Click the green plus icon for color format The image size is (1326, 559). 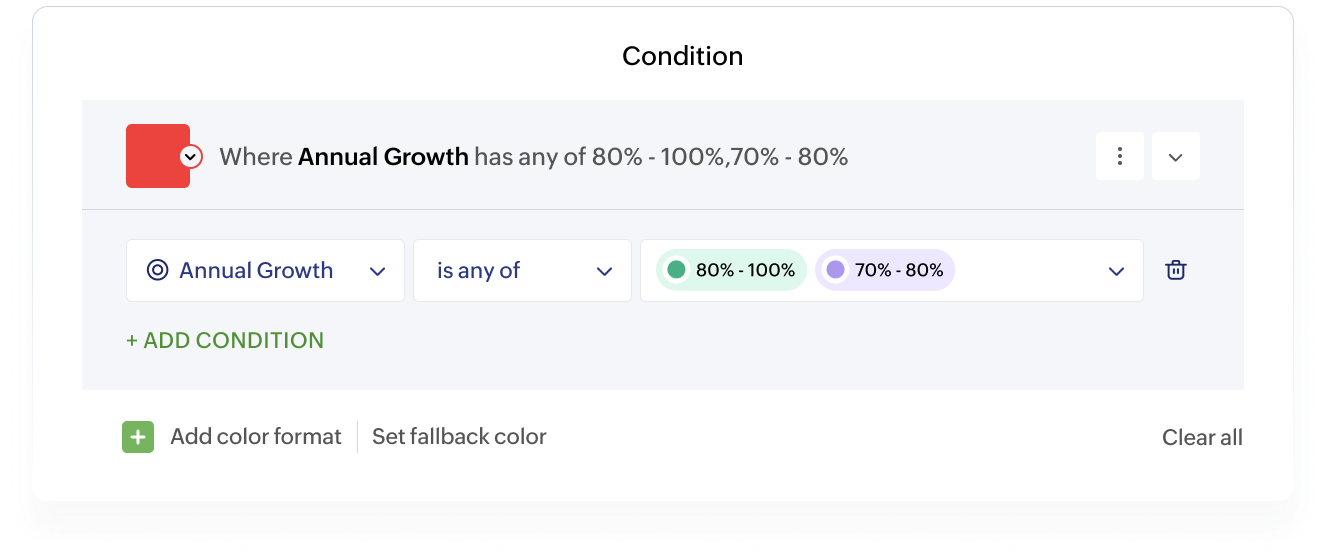click(138, 437)
